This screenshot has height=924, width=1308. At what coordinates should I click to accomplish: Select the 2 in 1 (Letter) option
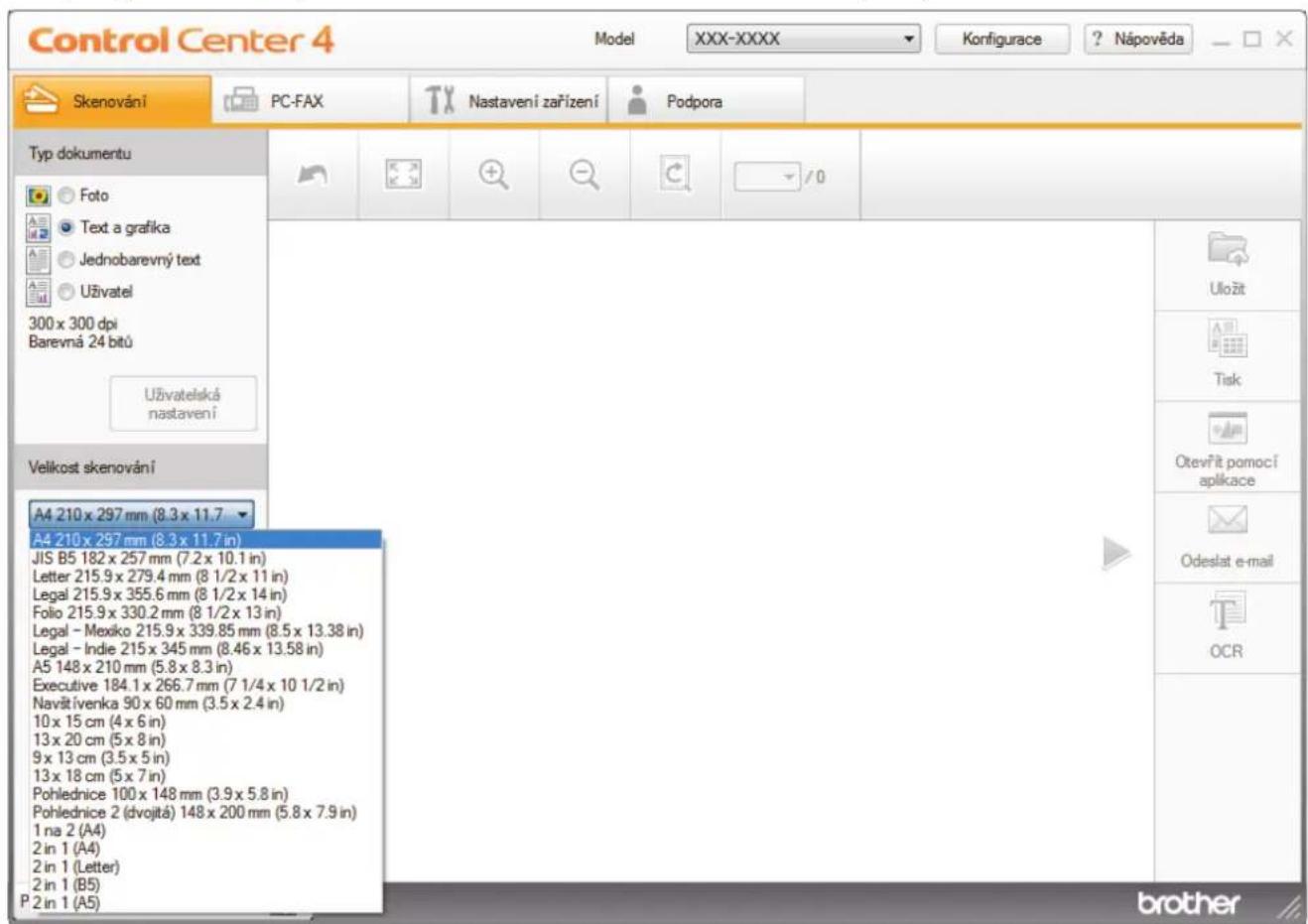tap(205, 866)
